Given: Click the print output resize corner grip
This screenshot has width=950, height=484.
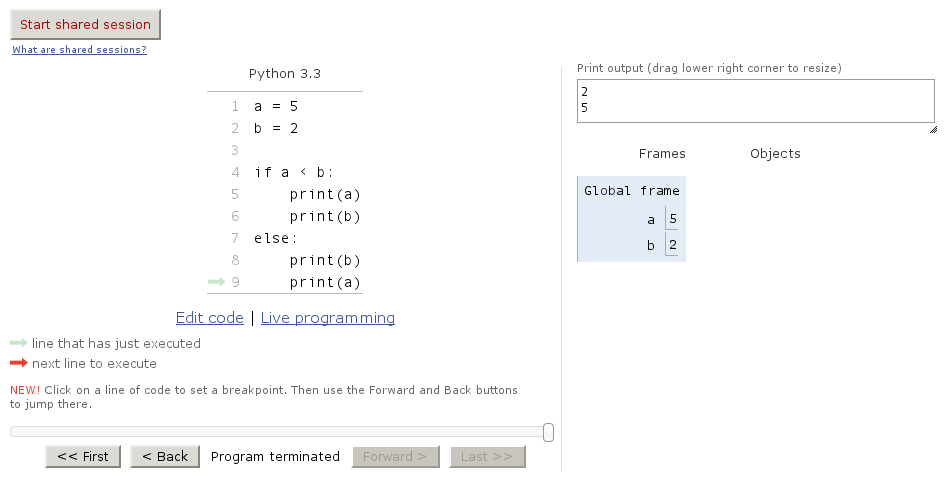Looking at the screenshot, I should pyautogui.click(x=933, y=130).
